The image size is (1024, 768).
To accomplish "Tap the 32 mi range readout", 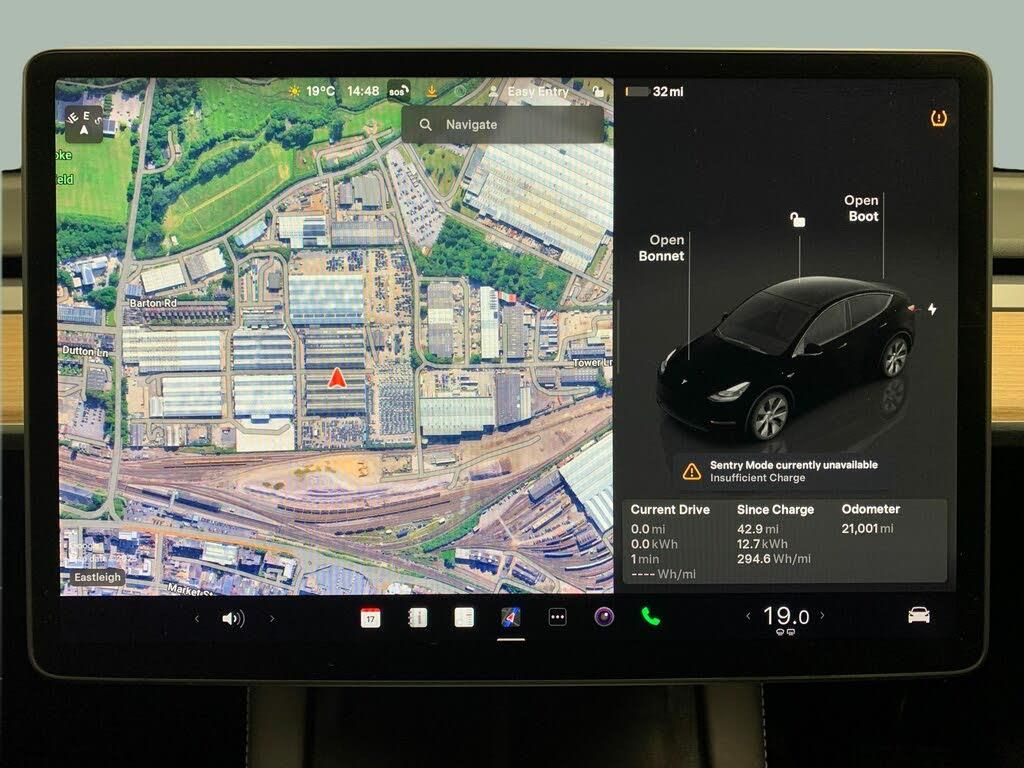I will (x=668, y=91).
